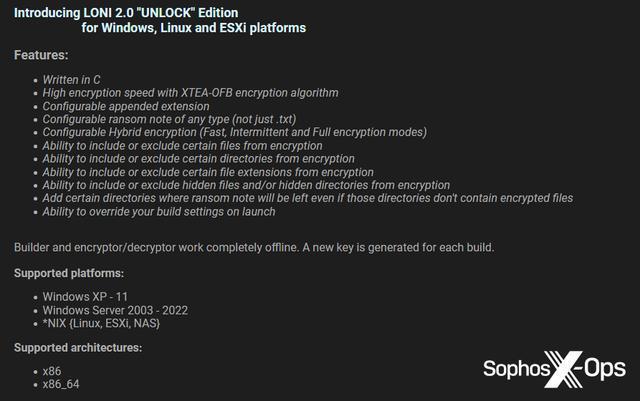The height and width of the screenshot is (401, 640).
Task: Click the 'Builder and encryptor/decryptor' paragraph
Action: pyautogui.click(x=252, y=246)
